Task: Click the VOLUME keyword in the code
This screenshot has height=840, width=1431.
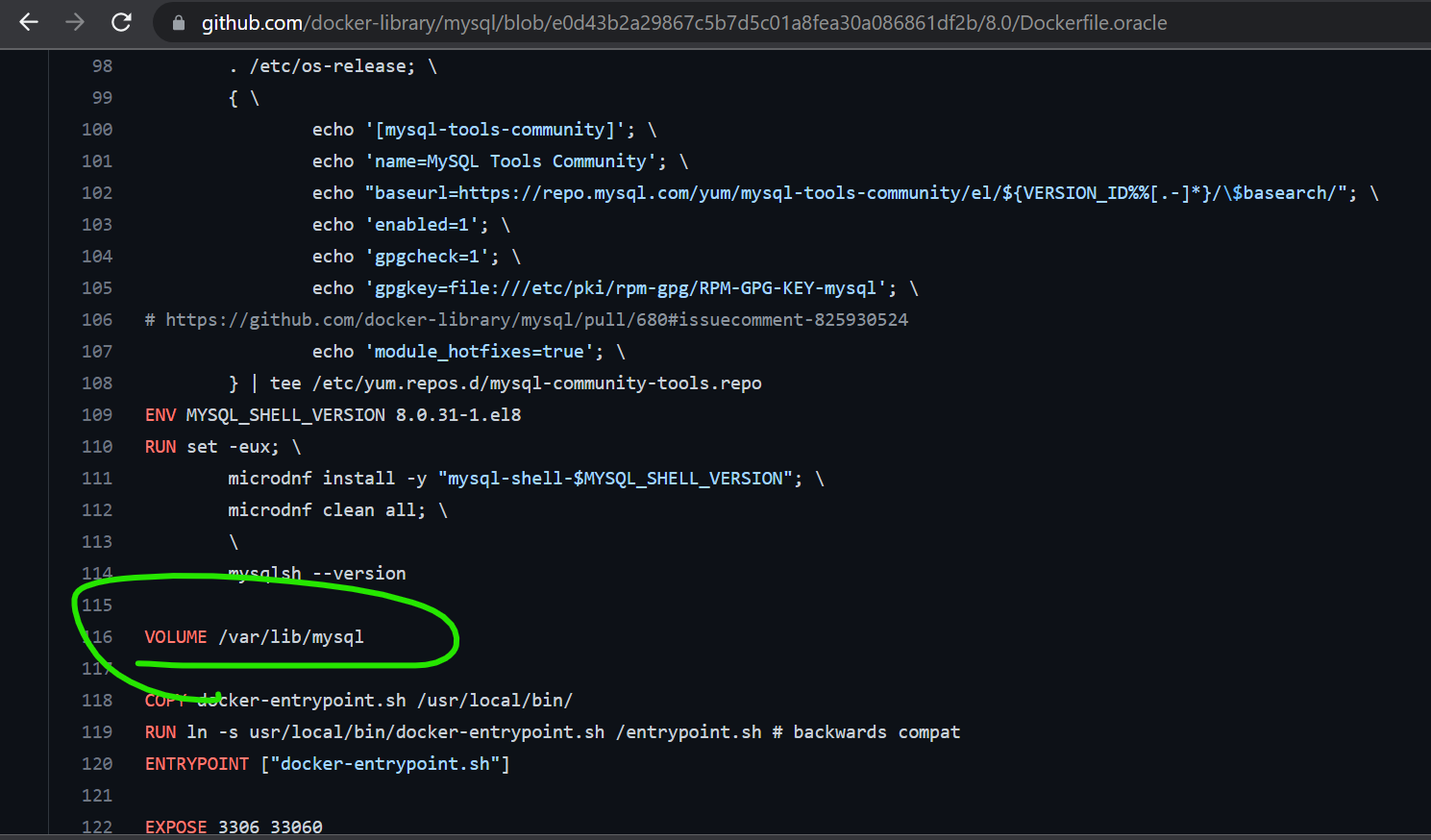Action: (176, 637)
